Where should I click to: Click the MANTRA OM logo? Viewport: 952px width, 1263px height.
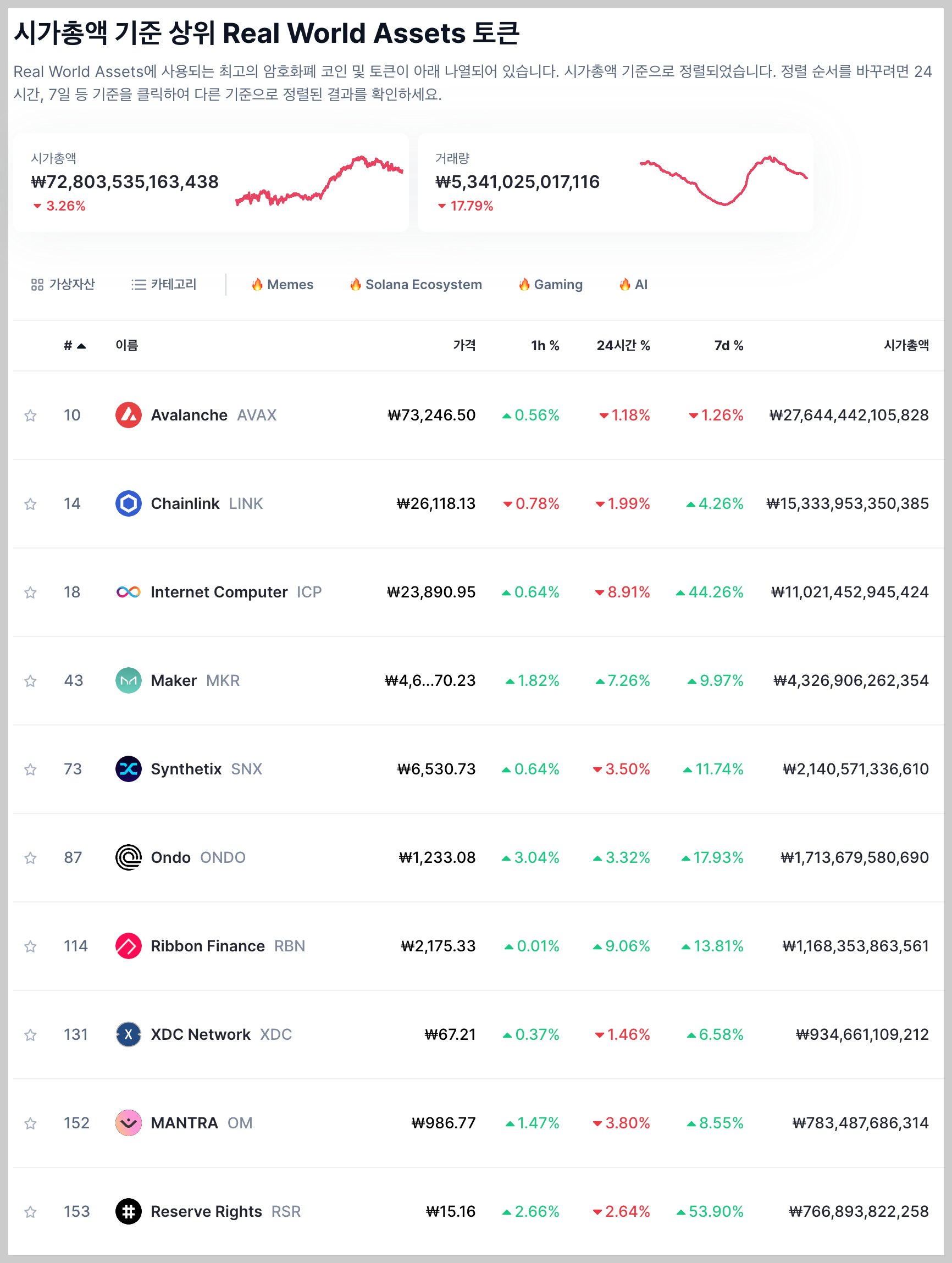129,1123
